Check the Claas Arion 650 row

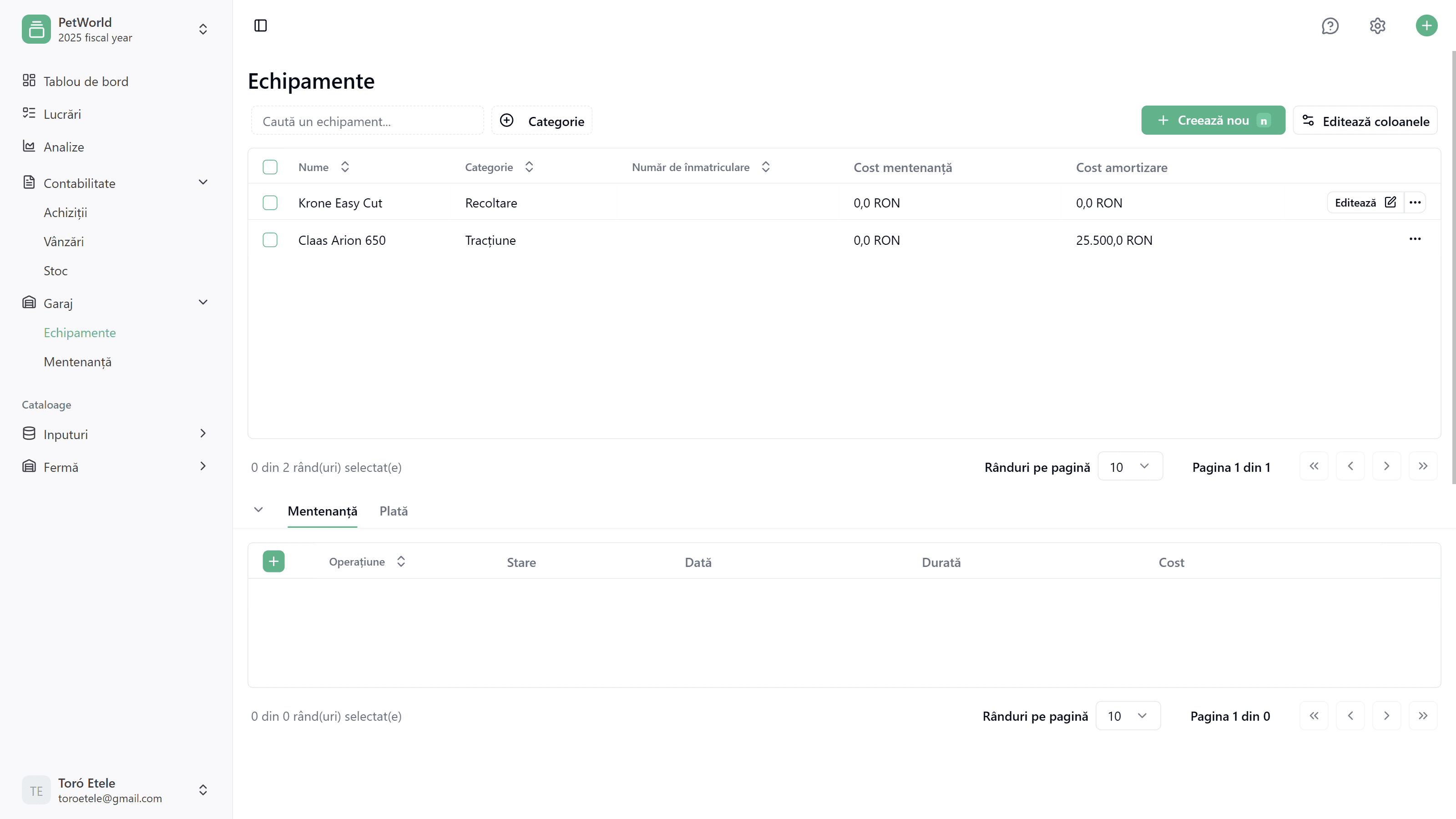(270, 240)
